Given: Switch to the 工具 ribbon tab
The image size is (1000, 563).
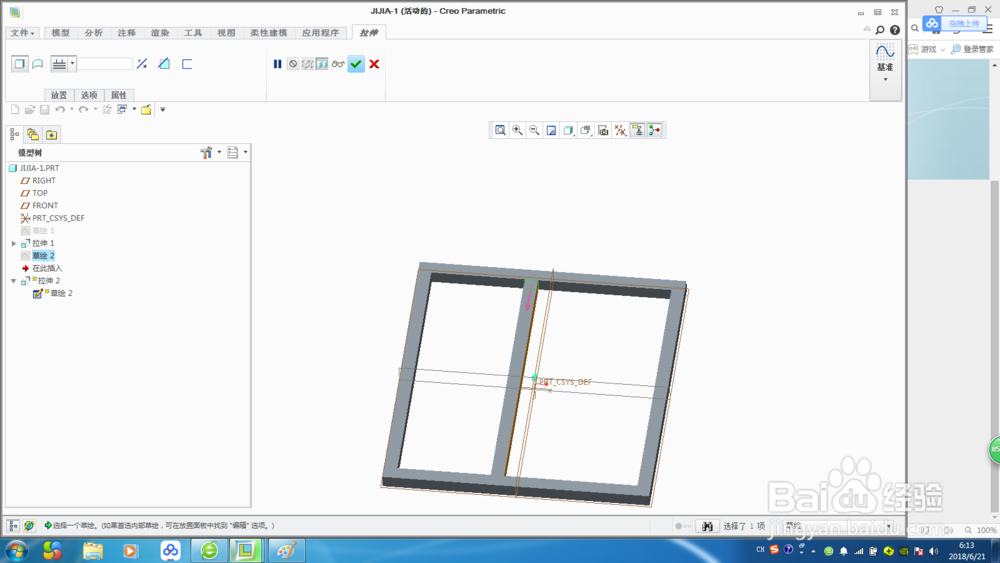Looking at the screenshot, I should point(193,33).
